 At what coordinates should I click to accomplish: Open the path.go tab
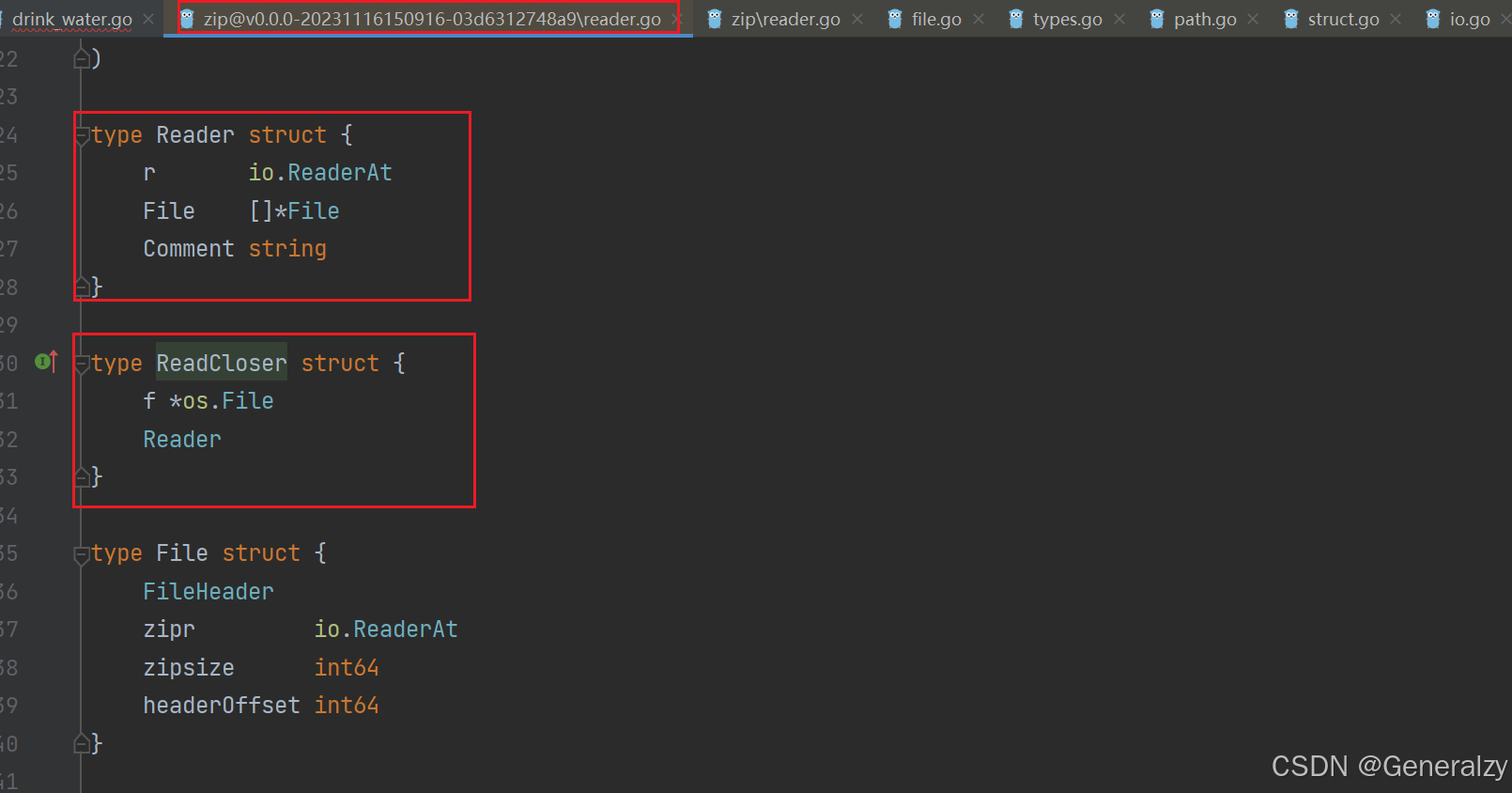pos(1205,19)
